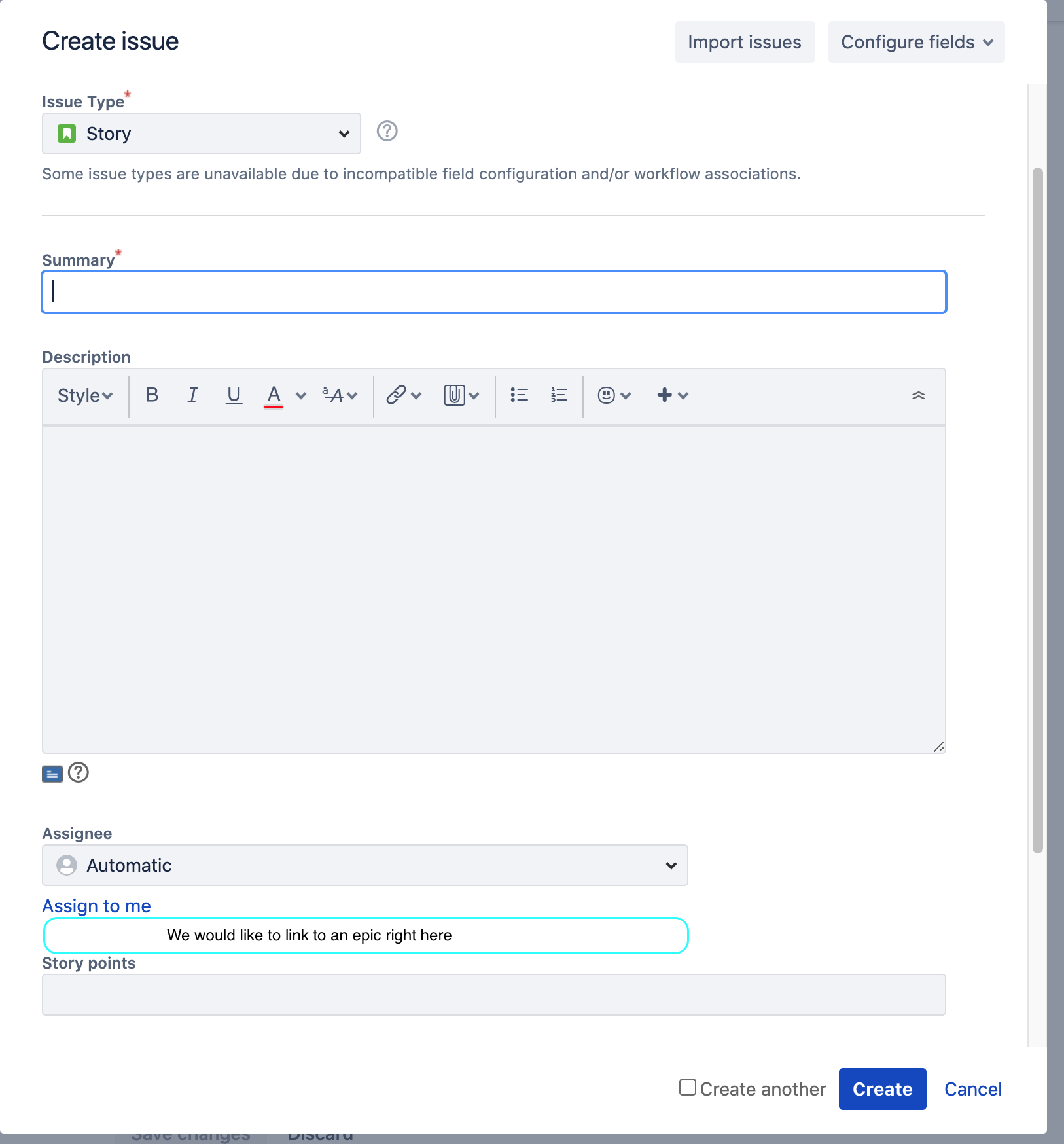The width and height of the screenshot is (1064, 1144).
Task: Click the Create button
Action: point(883,1089)
